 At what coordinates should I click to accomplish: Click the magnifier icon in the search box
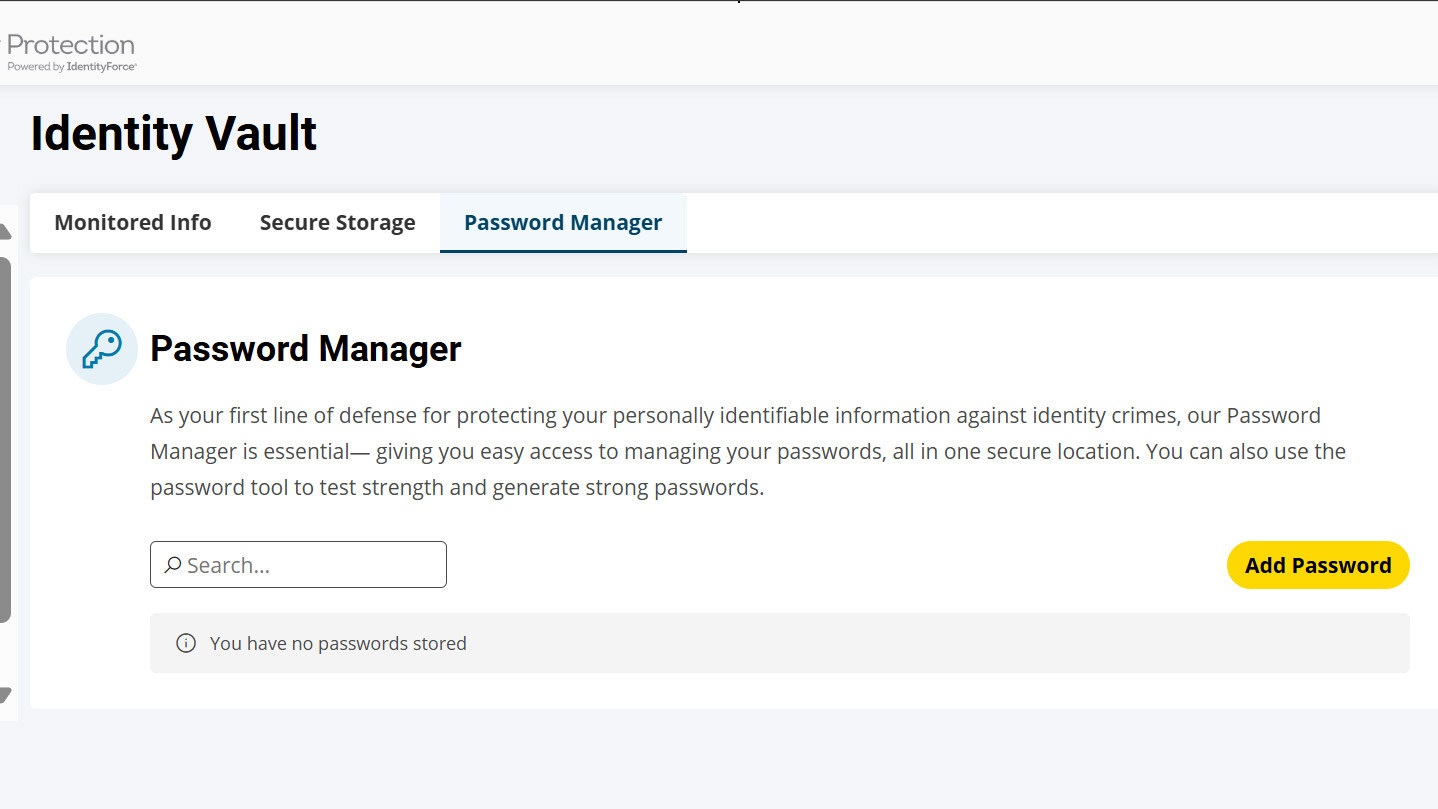[173, 565]
